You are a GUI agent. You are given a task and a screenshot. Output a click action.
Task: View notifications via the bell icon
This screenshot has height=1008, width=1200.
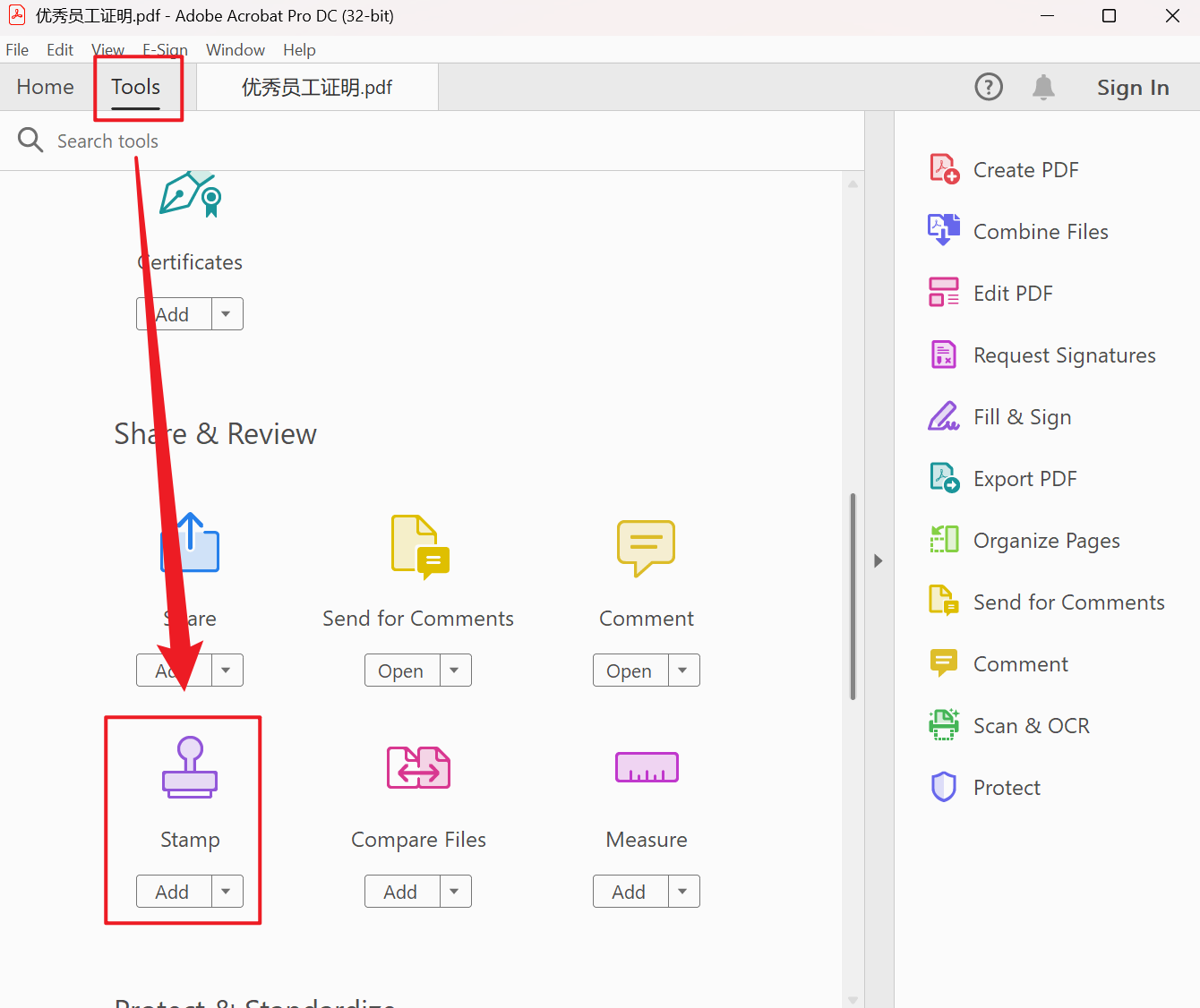tap(1043, 87)
